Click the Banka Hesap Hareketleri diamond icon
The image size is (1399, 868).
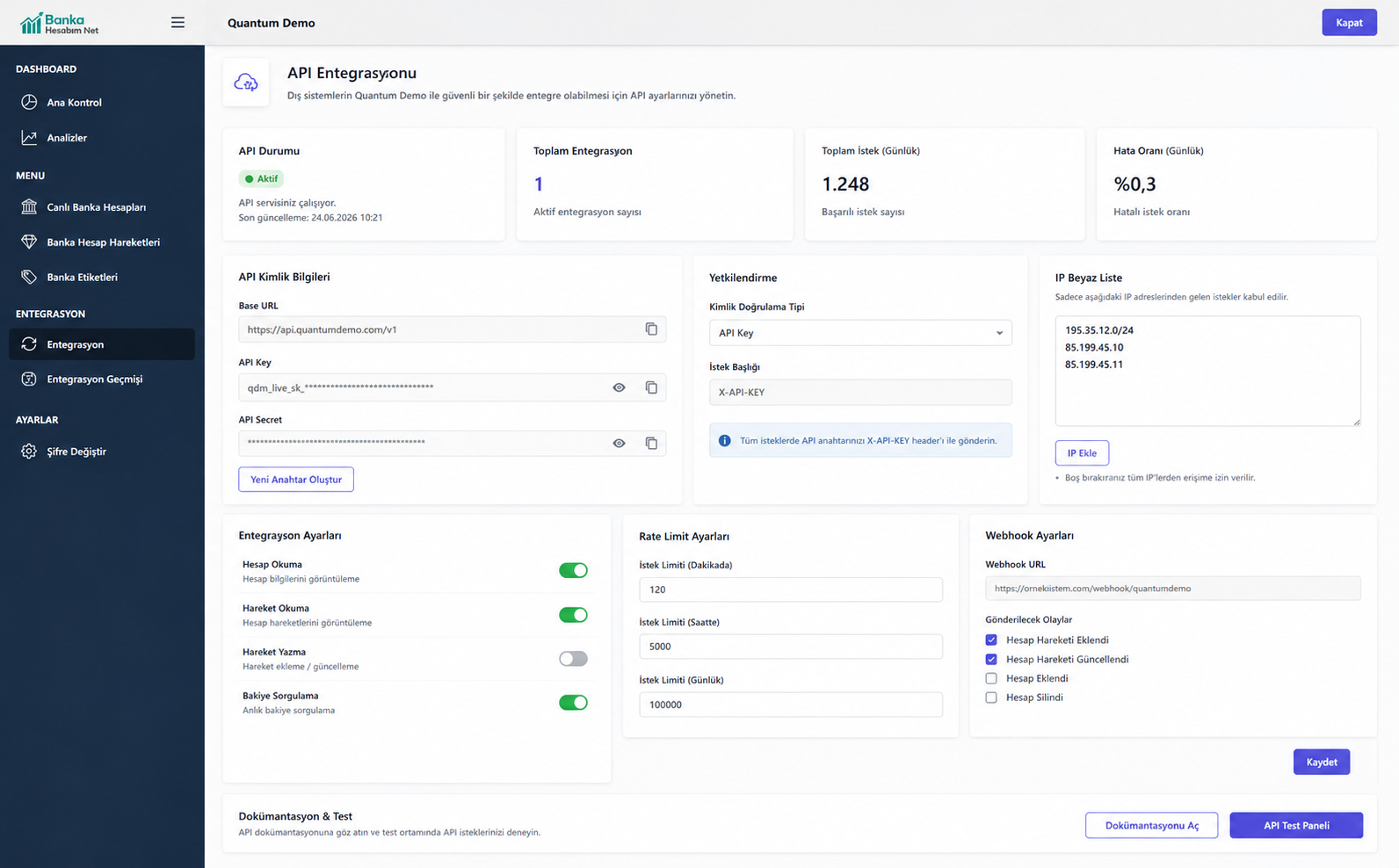tap(29, 242)
